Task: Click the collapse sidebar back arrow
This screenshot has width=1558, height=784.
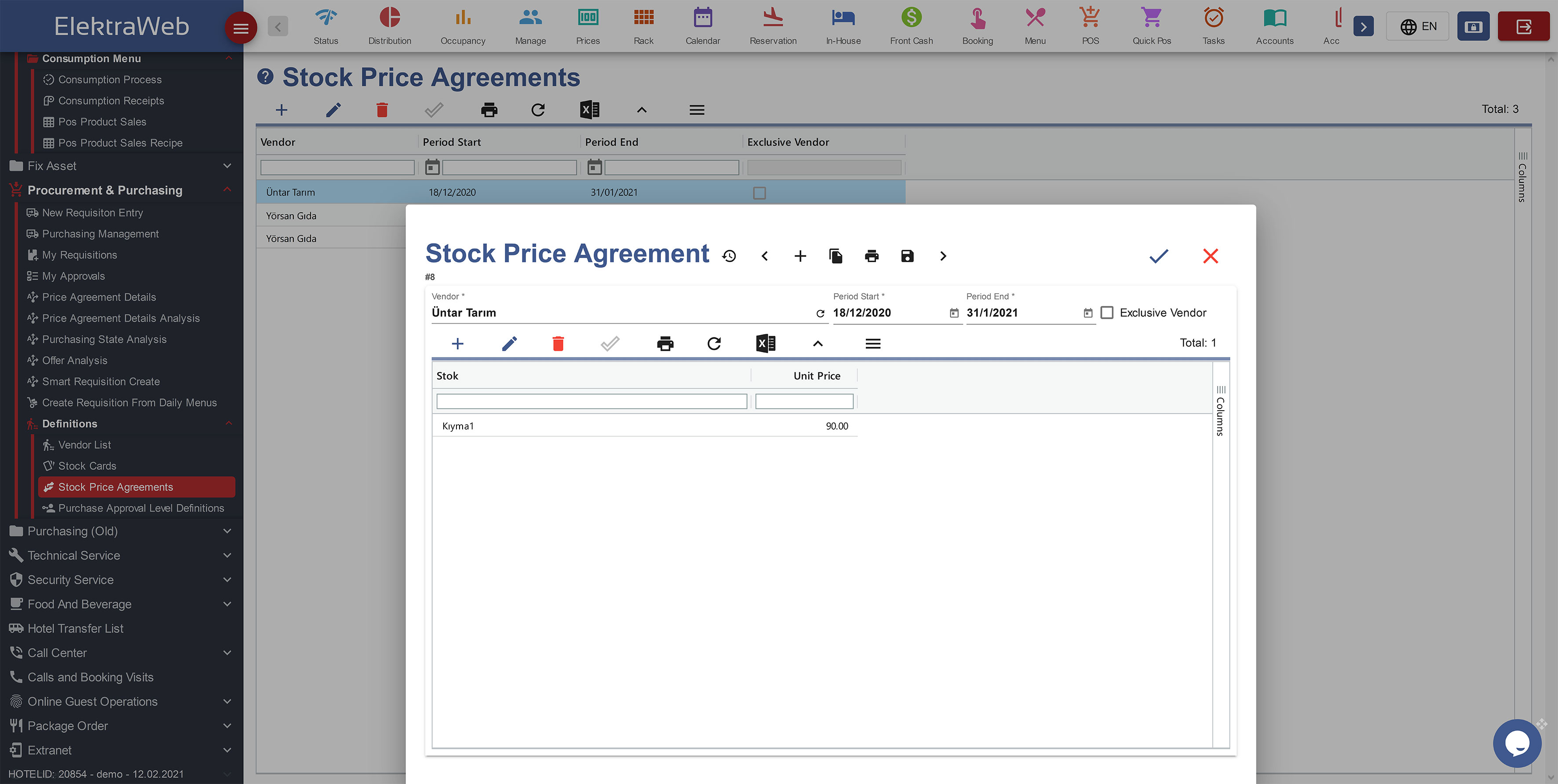Action: (x=277, y=27)
